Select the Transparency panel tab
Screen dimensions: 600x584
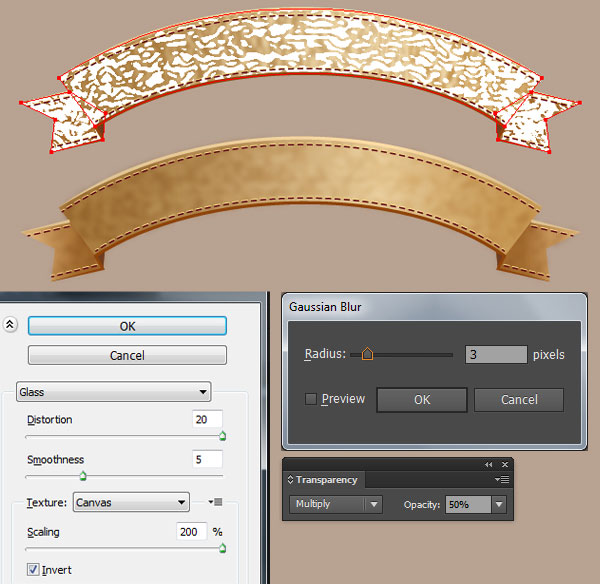click(326, 480)
